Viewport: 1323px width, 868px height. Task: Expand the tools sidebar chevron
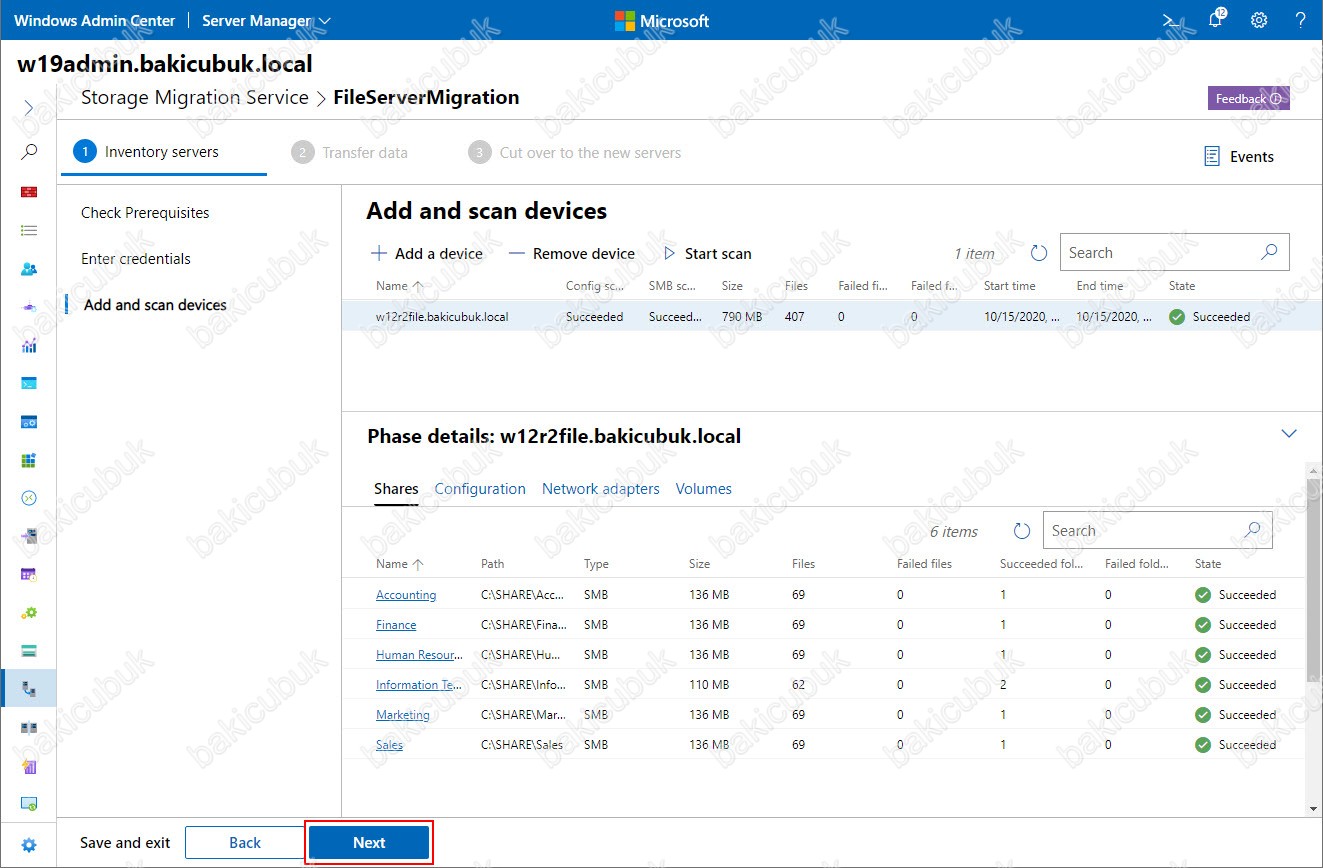(x=29, y=107)
